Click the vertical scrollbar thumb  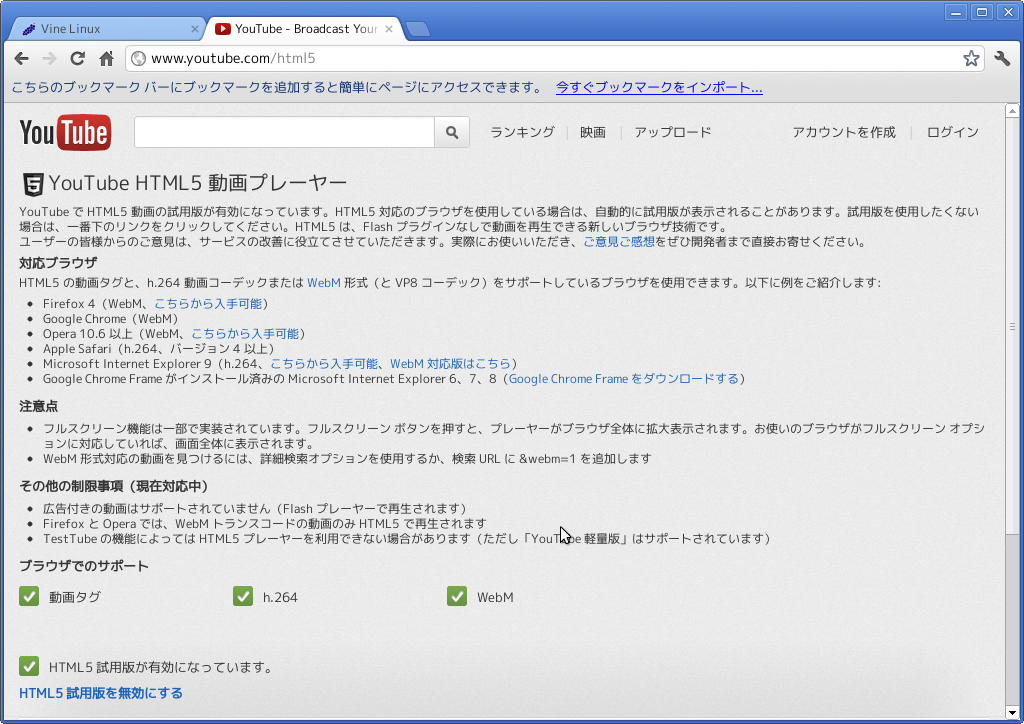1012,326
